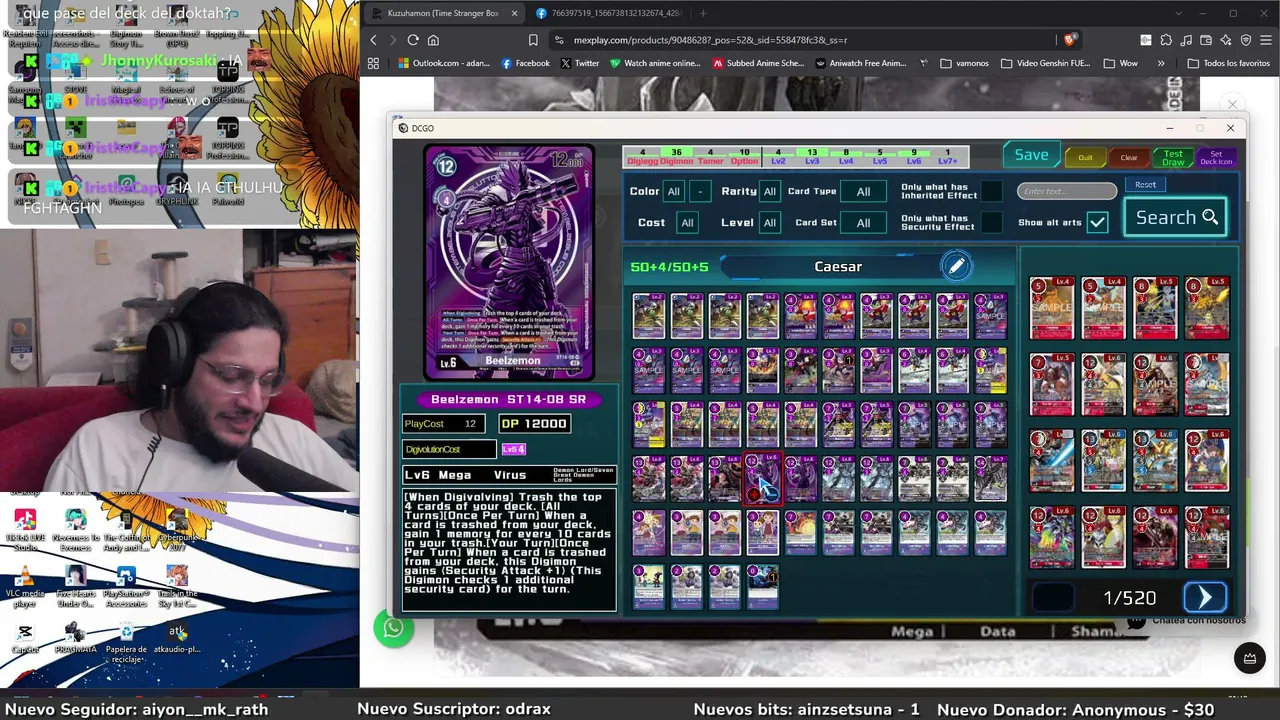This screenshot has height=720, width=1280.
Task: Open the Papelera de reciclaje desktop icon
Action: [x=126, y=640]
